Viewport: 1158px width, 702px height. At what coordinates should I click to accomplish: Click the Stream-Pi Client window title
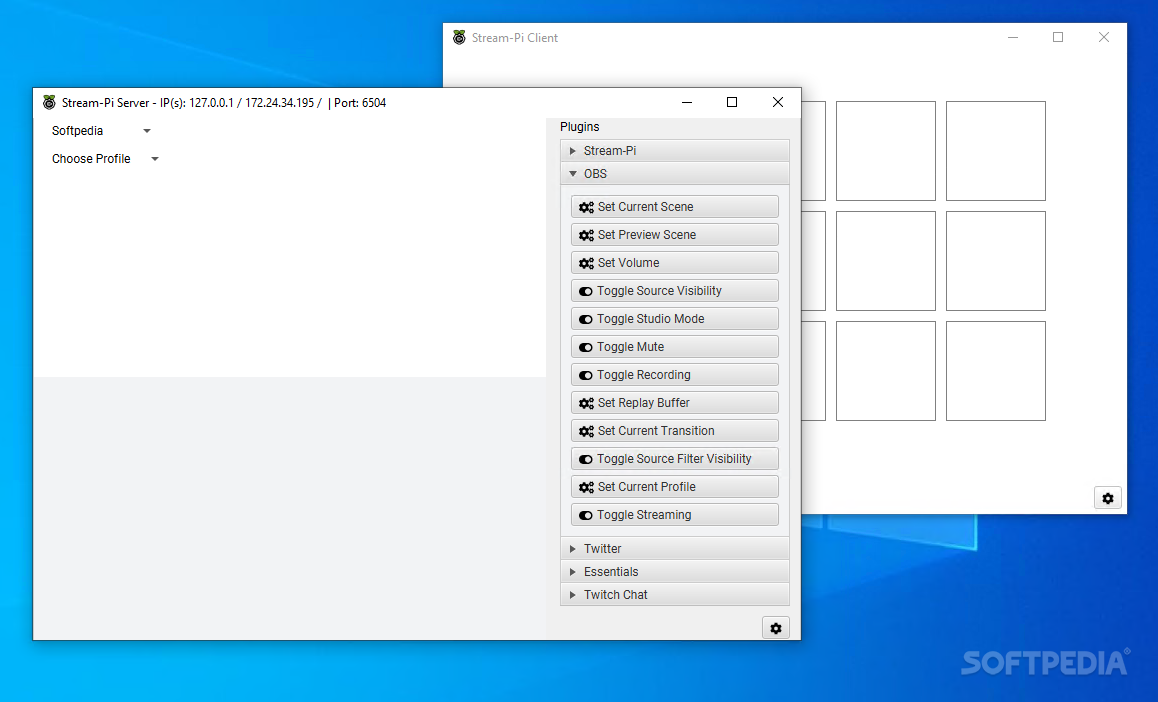515,38
